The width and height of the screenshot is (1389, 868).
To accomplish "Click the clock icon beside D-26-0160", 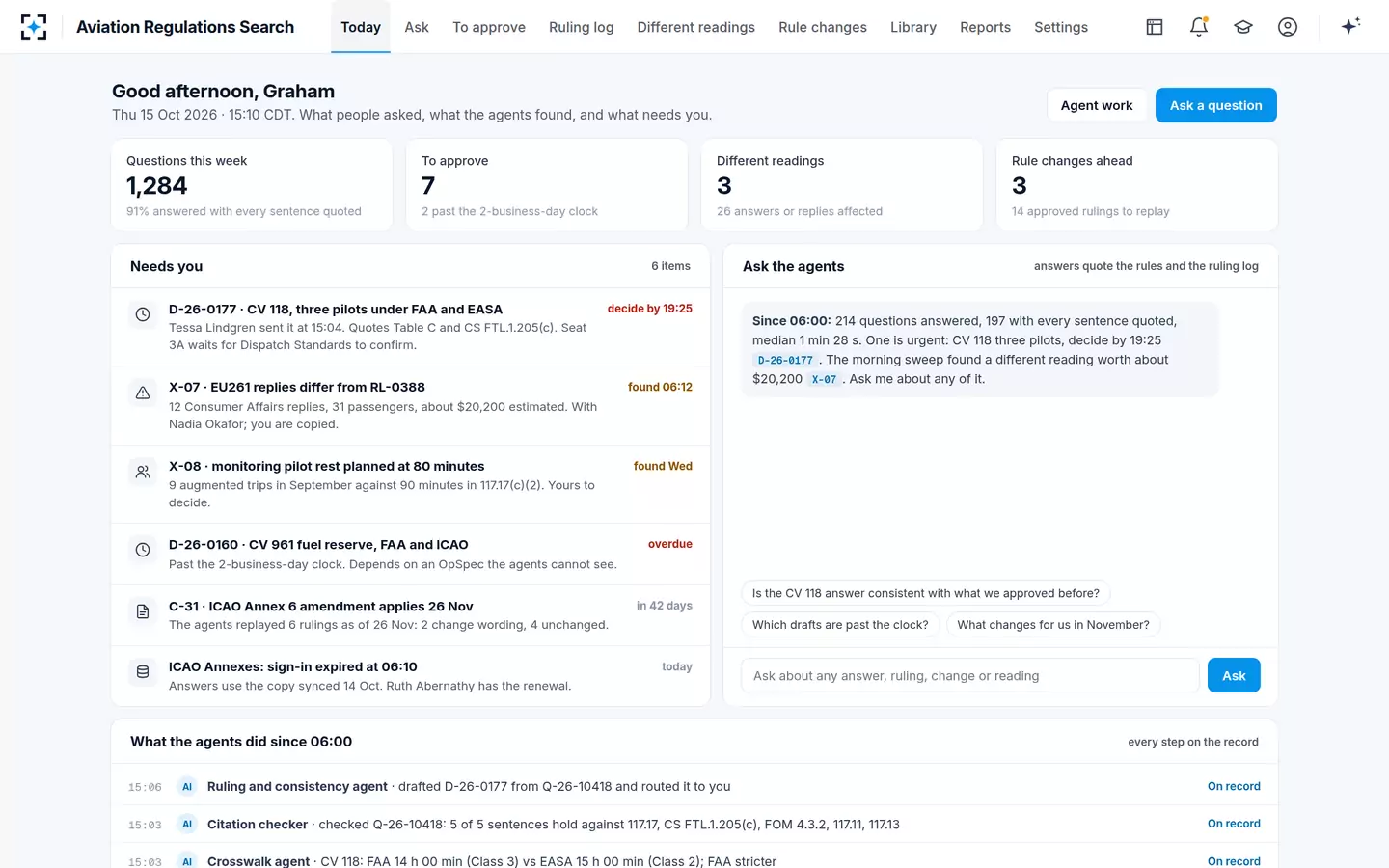I will [x=143, y=550].
